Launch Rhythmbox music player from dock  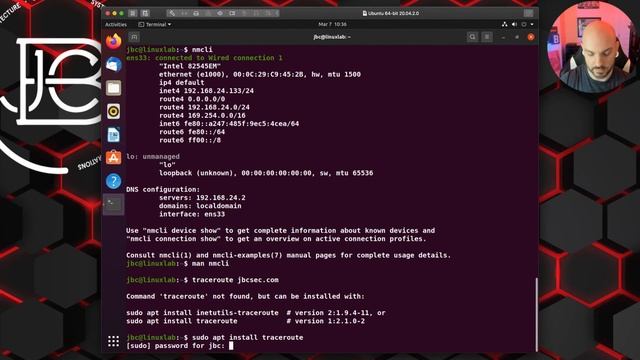(x=113, y=111)
